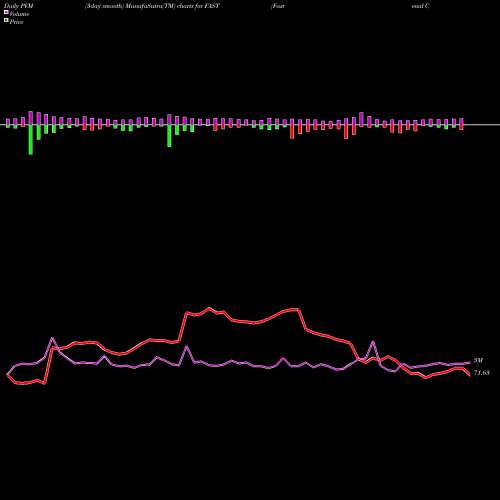500x500 pixels.
Task: Click the '71.68' price value label
Action: 482,373
